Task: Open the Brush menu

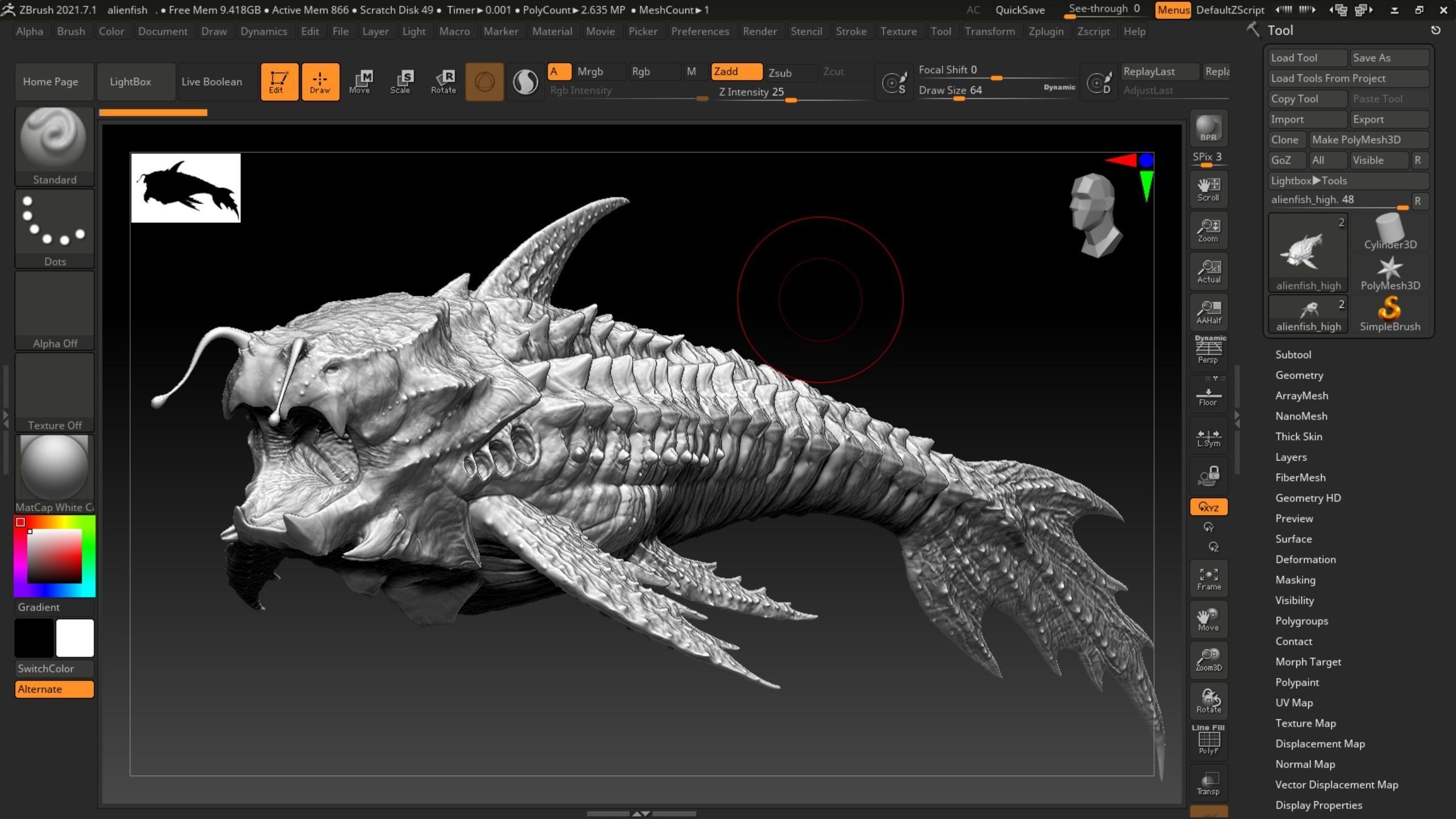Action: coord(71,31)
